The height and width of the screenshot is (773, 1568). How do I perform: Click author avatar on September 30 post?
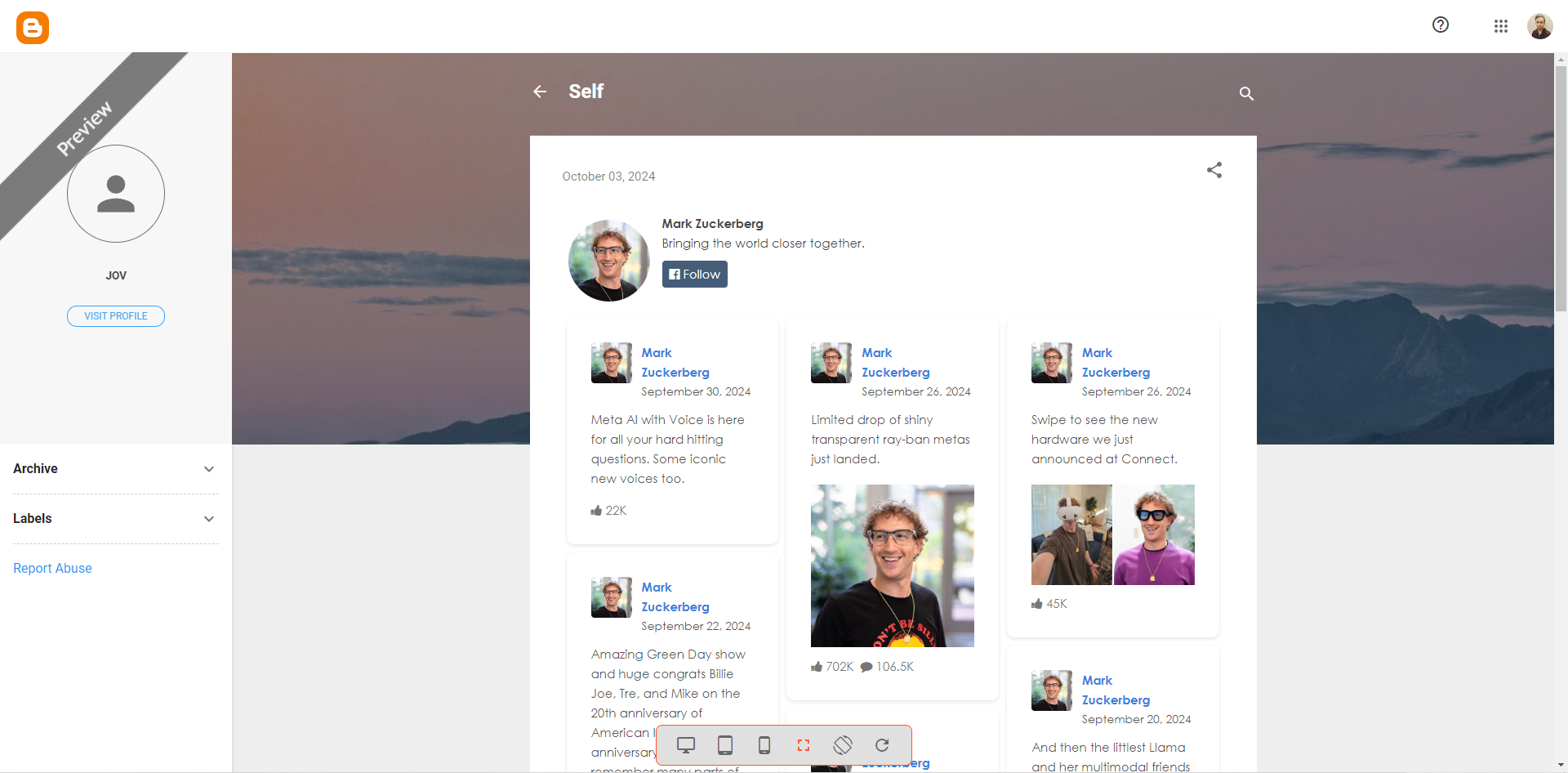pos(612,363)
